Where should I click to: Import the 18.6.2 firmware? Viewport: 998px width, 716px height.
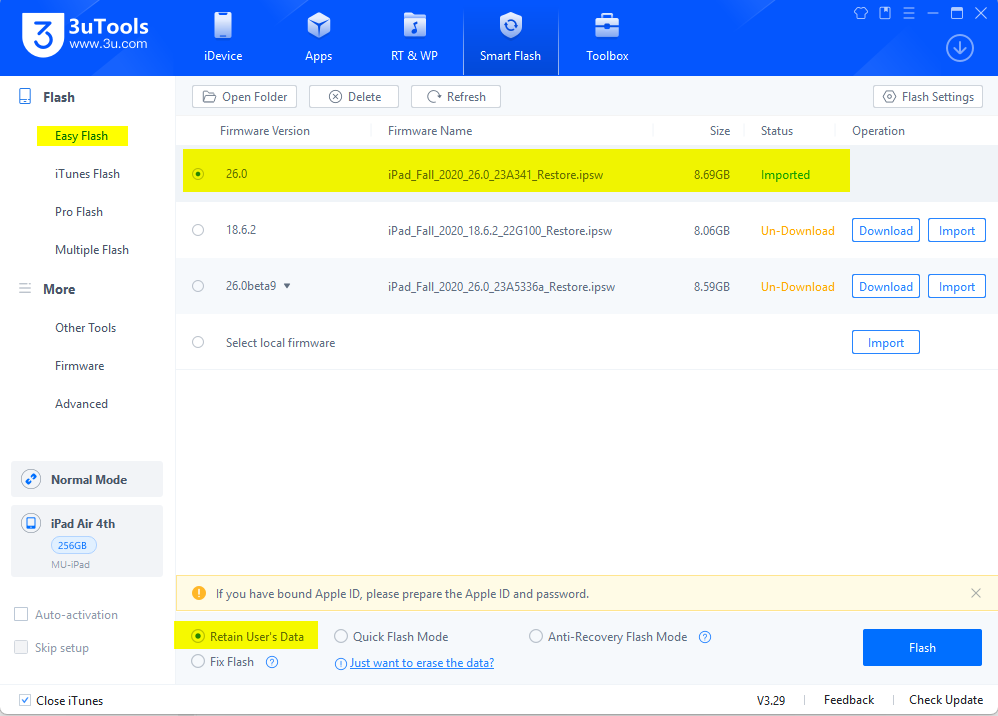point(957,230)
